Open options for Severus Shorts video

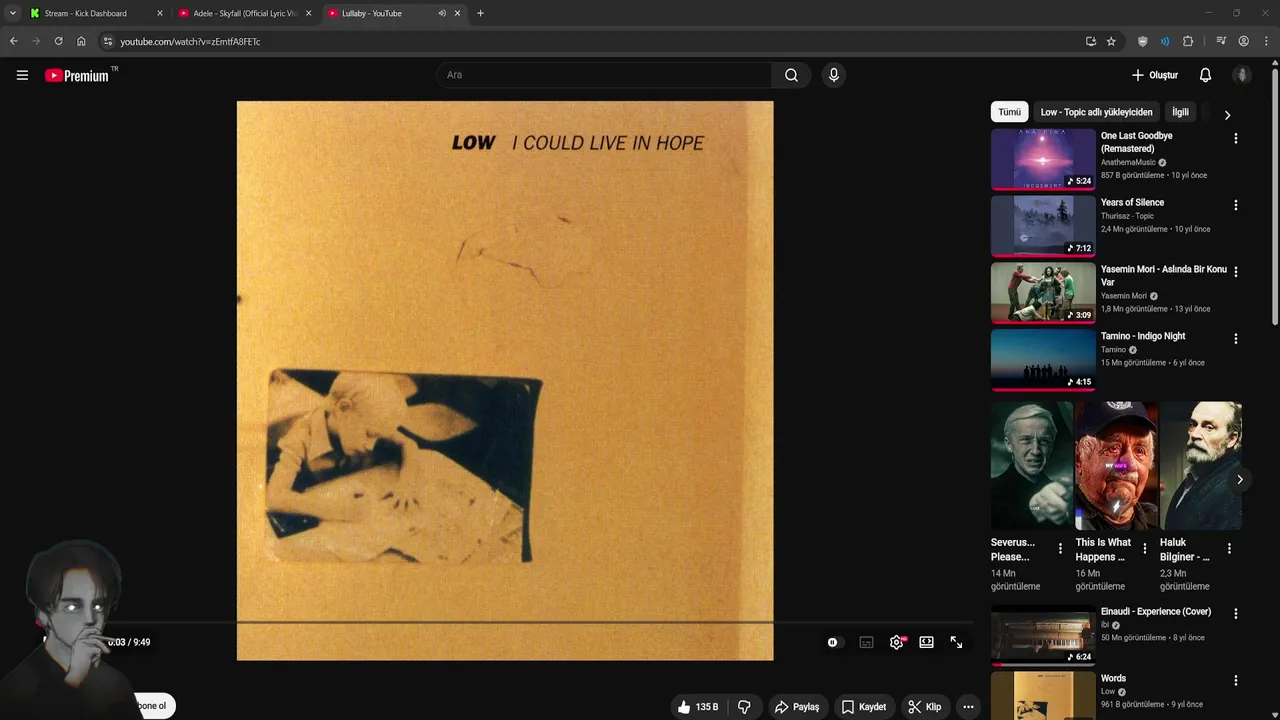[1060, 548]
